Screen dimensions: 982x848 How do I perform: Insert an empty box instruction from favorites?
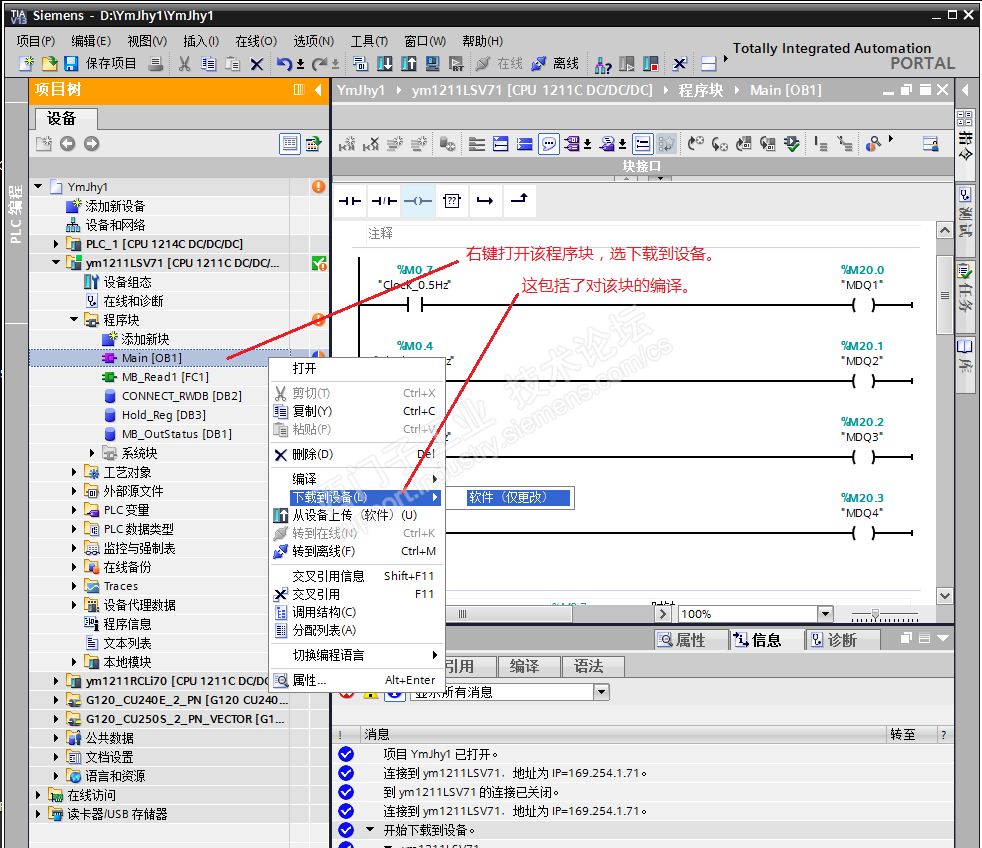tap(452, 201)
